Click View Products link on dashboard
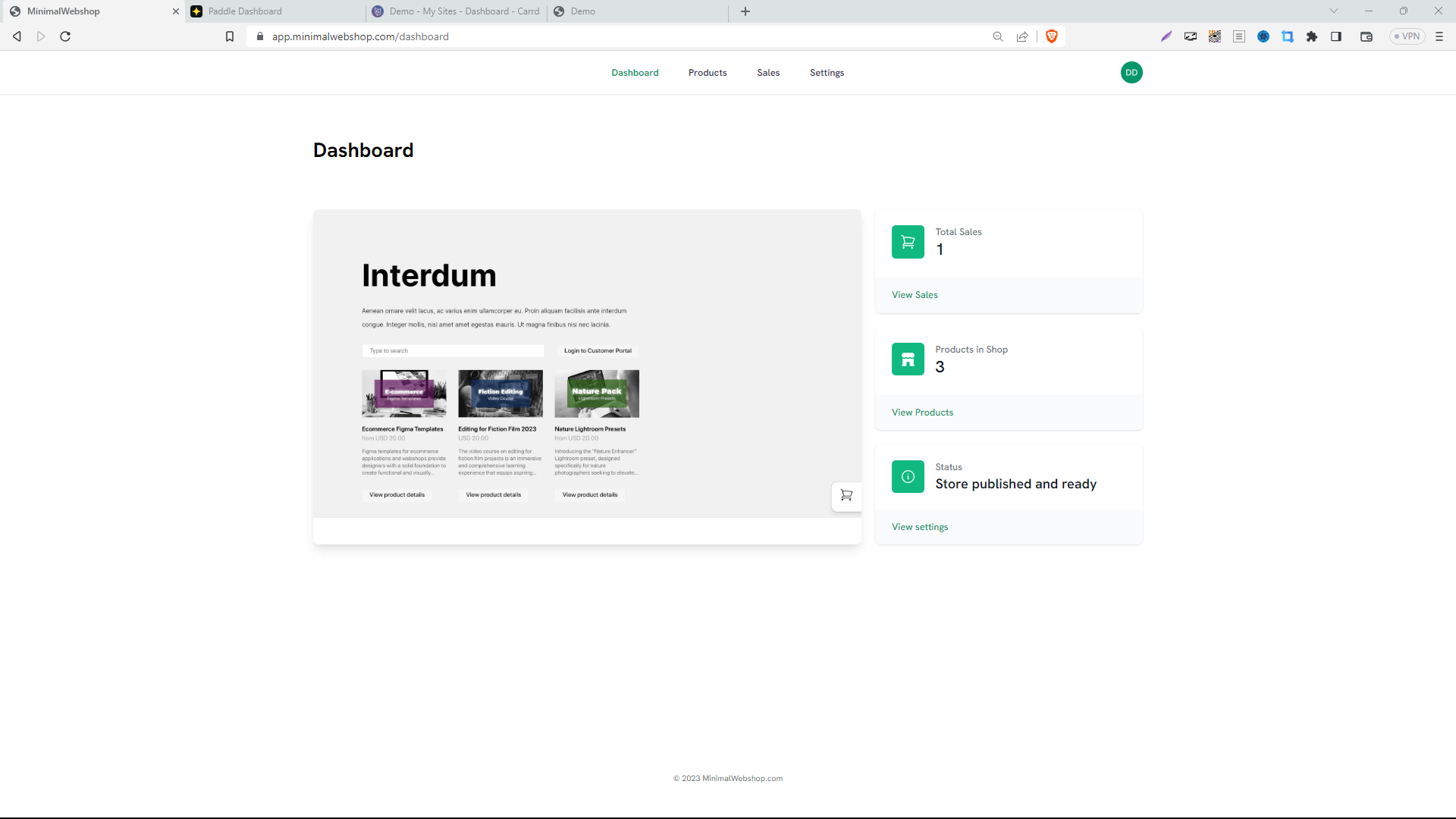 coord(922,412)
